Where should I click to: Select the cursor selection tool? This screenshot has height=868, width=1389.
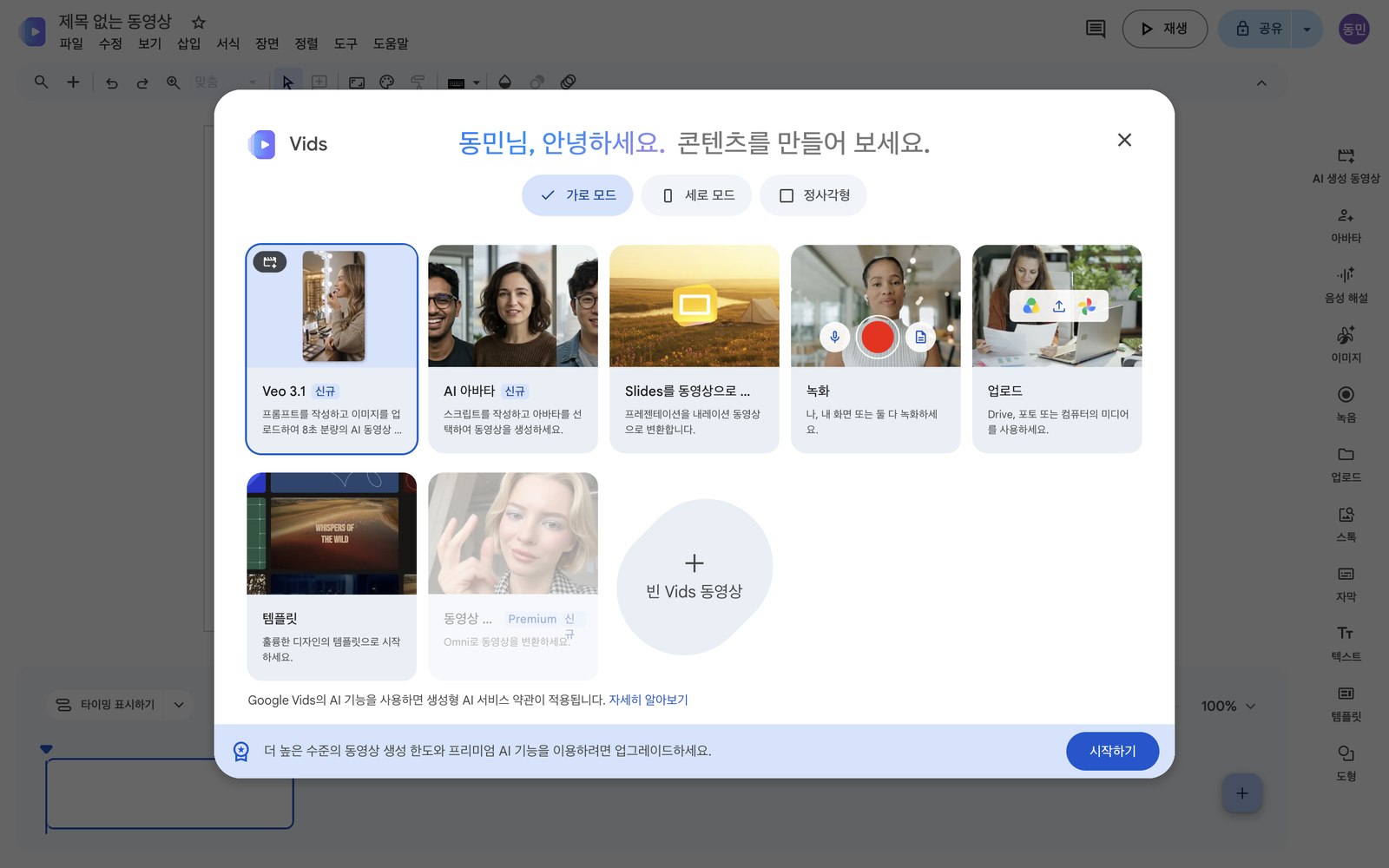coord(287,82)
